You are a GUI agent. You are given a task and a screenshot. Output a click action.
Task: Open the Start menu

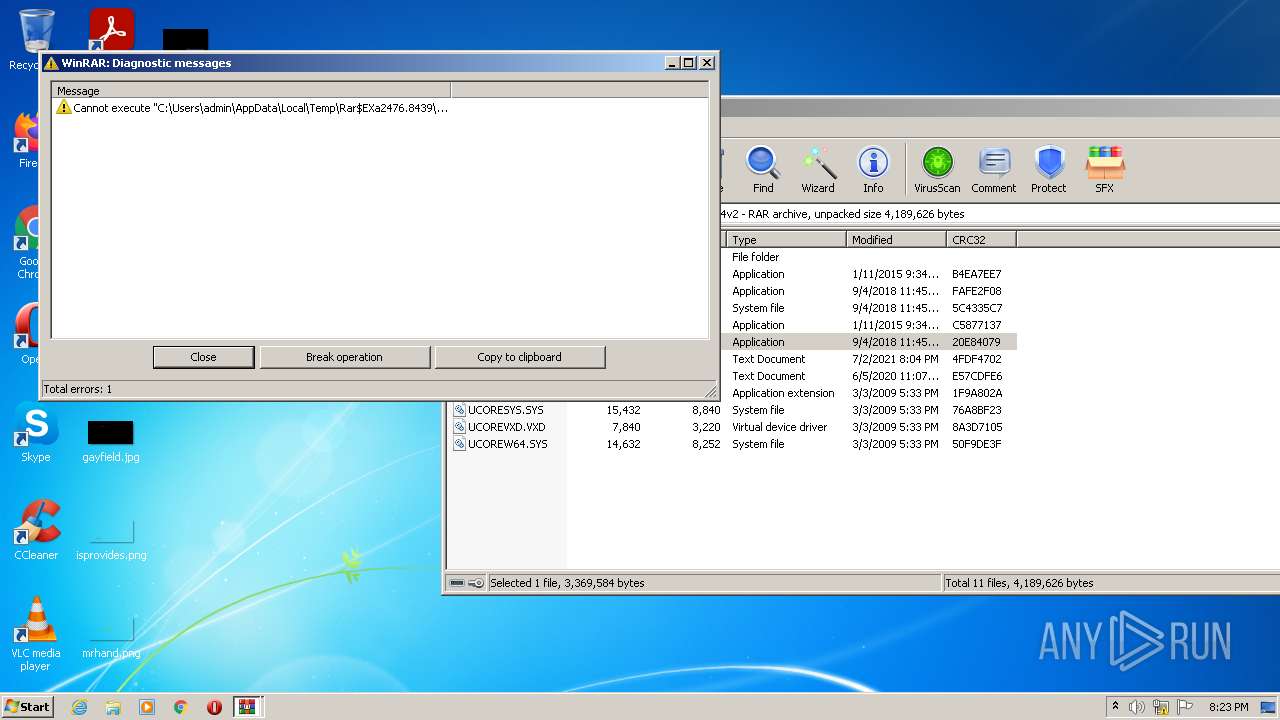[28, 707]
